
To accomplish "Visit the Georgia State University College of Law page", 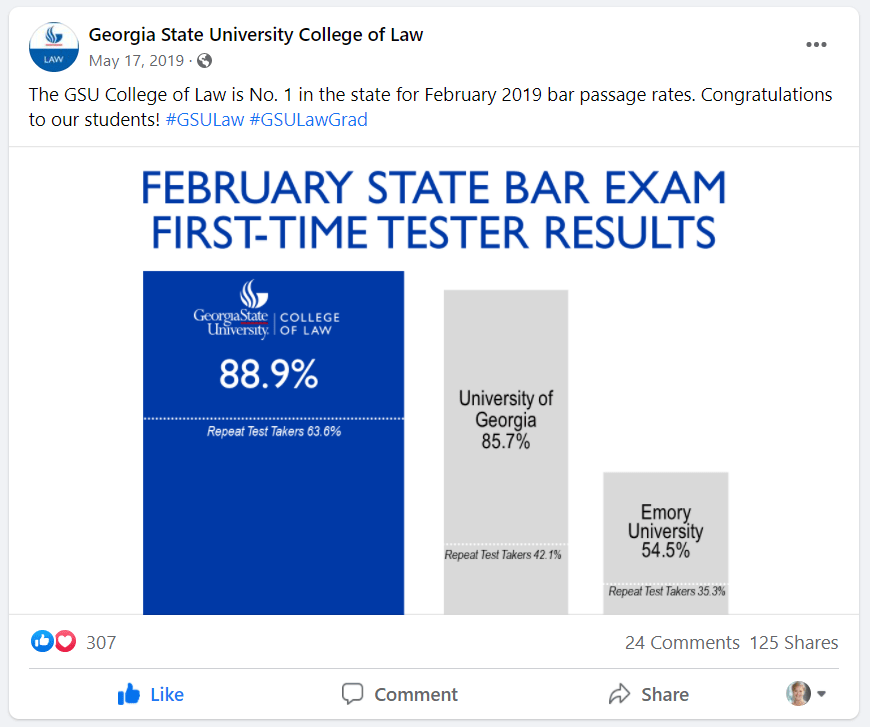I will point(255,34).
